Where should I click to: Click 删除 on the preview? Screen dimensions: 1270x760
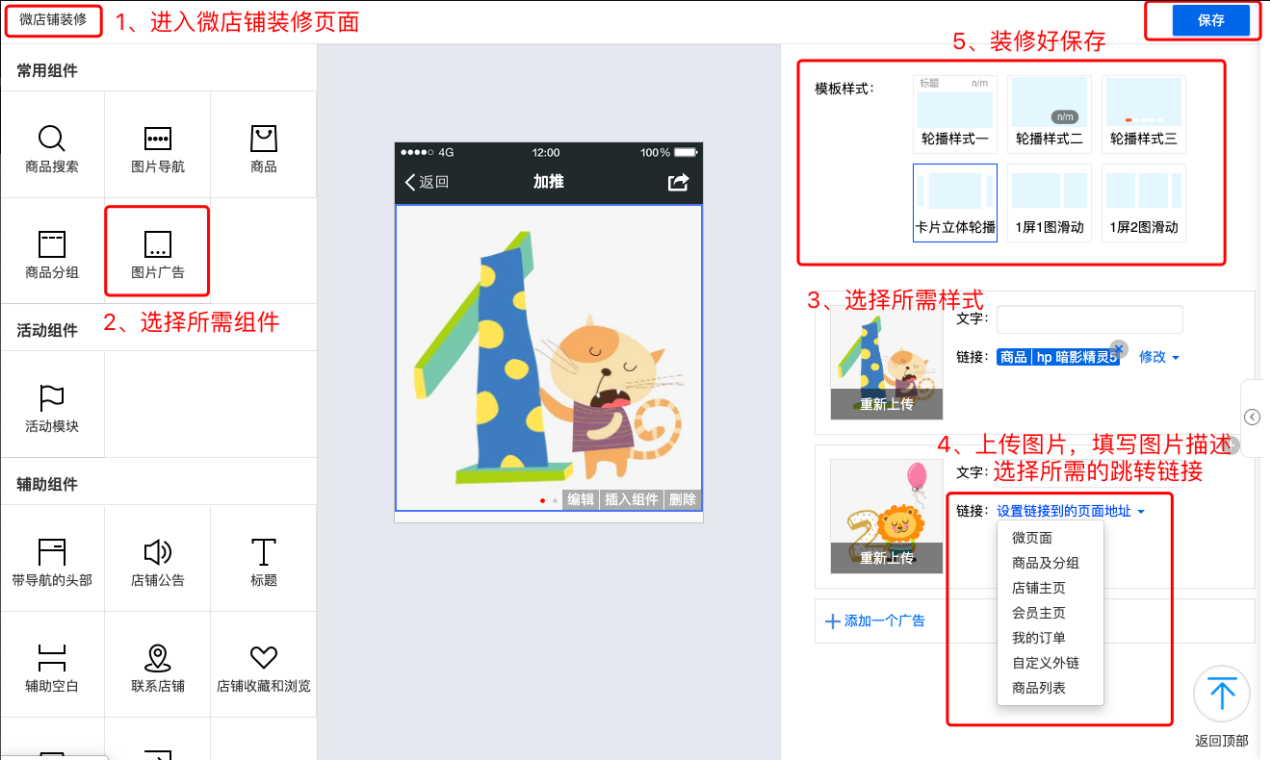click(682, 500)
